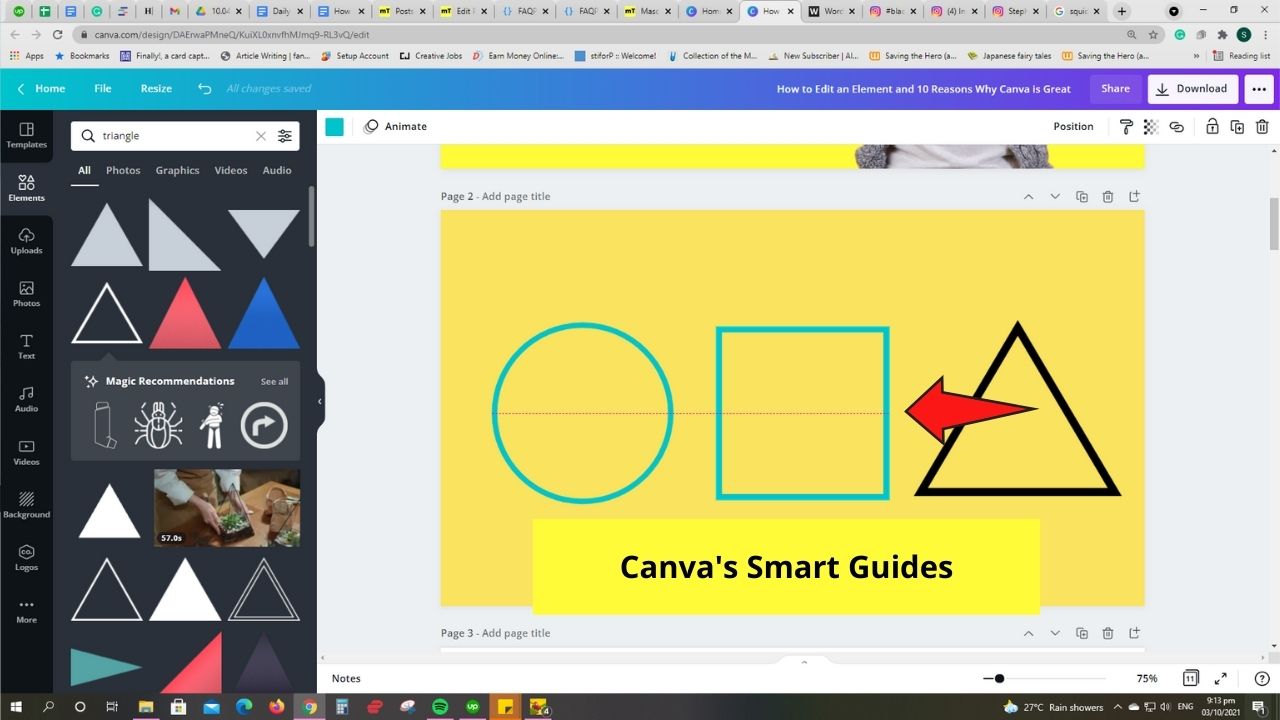Open the File menu
Screen dimensions: 1280x720
click(103, 88)
